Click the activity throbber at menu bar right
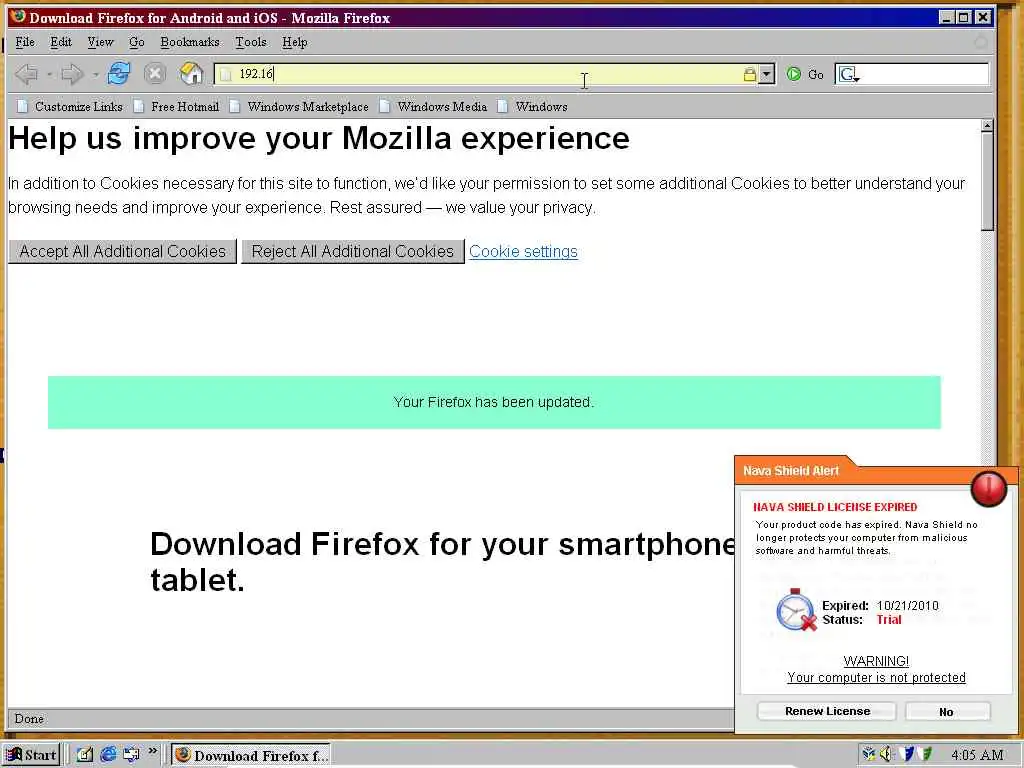 [980, 42]
